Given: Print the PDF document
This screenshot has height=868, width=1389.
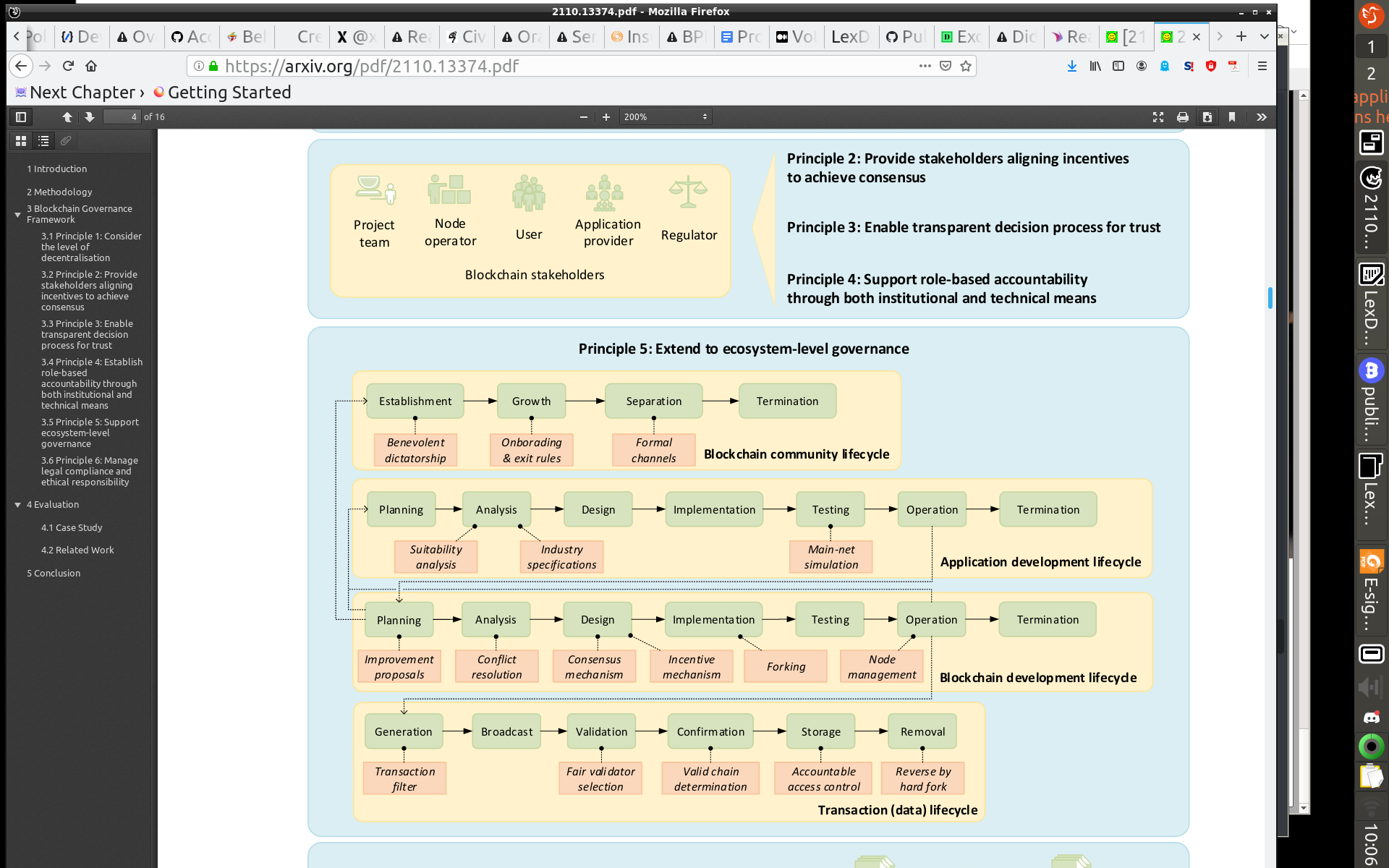Looking at the screenshot, I should pos(1183,116).
